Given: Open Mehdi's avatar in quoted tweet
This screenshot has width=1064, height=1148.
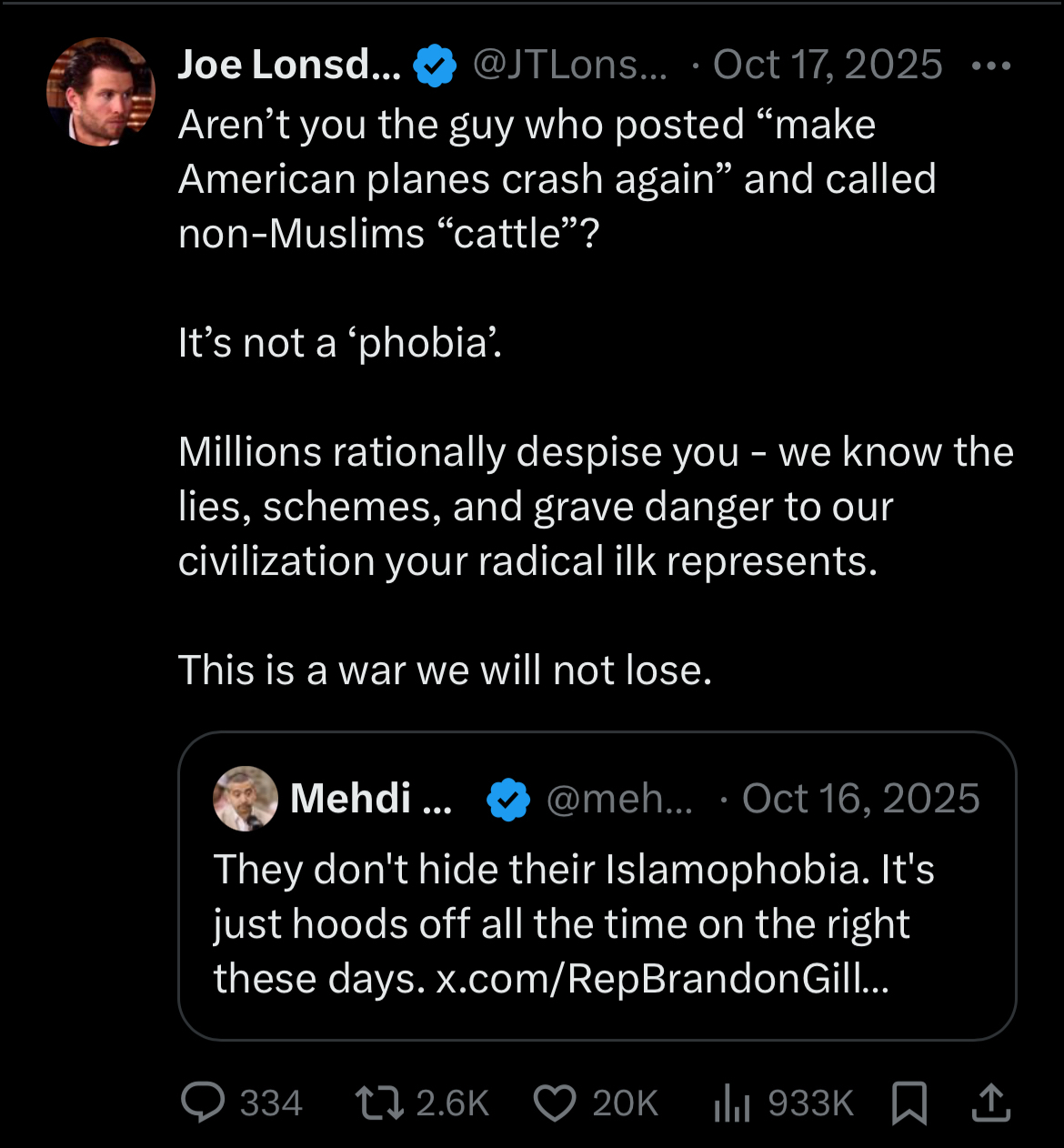Looking at the screenshot, I should 246,799.
